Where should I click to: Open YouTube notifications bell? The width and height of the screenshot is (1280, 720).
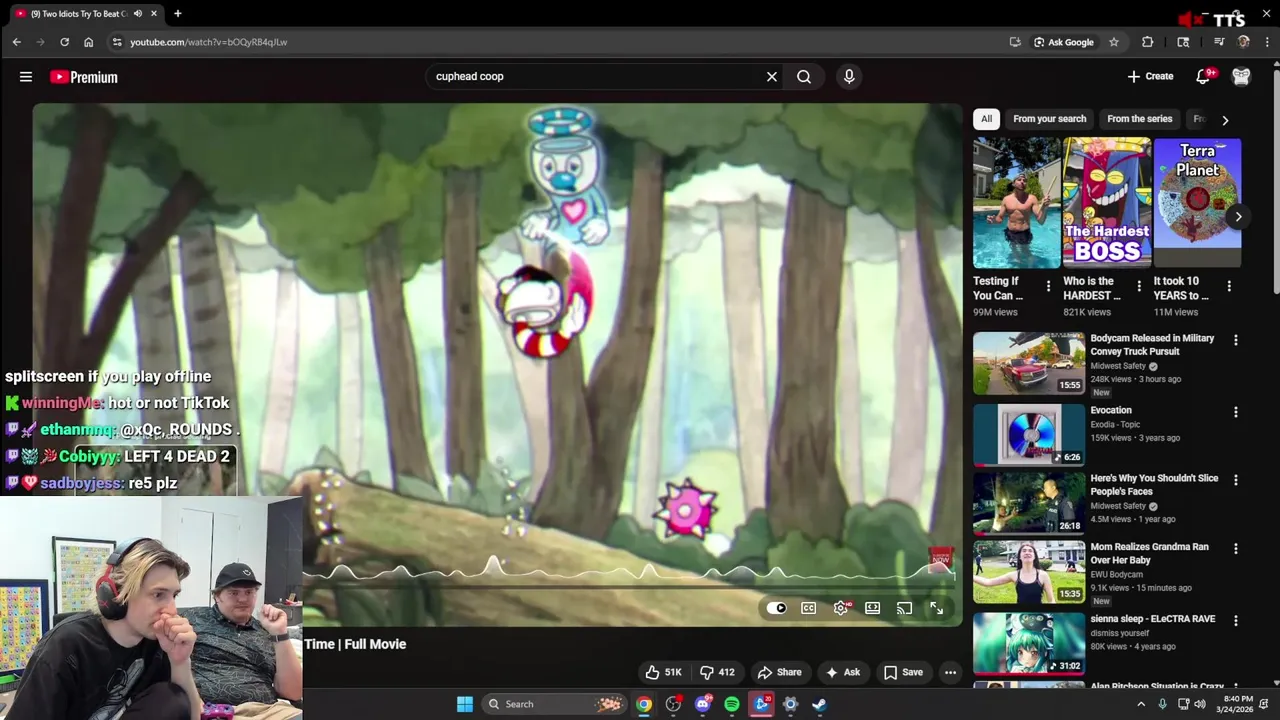point(1204,77)
